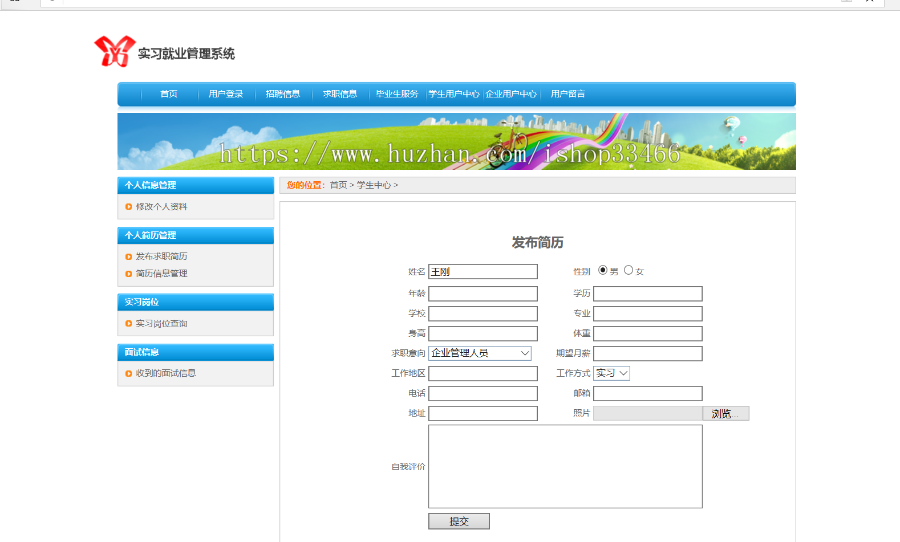Click 首页 in the breadcrumb path
The width and height of the screenshot is (900, 542).
coord(338,185)
